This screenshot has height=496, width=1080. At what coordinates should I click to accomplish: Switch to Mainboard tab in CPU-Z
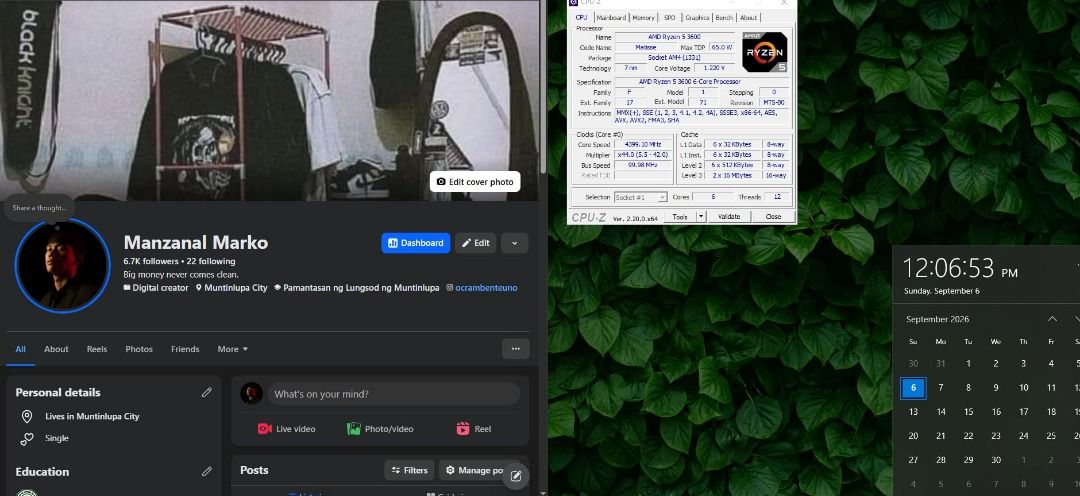611,17
